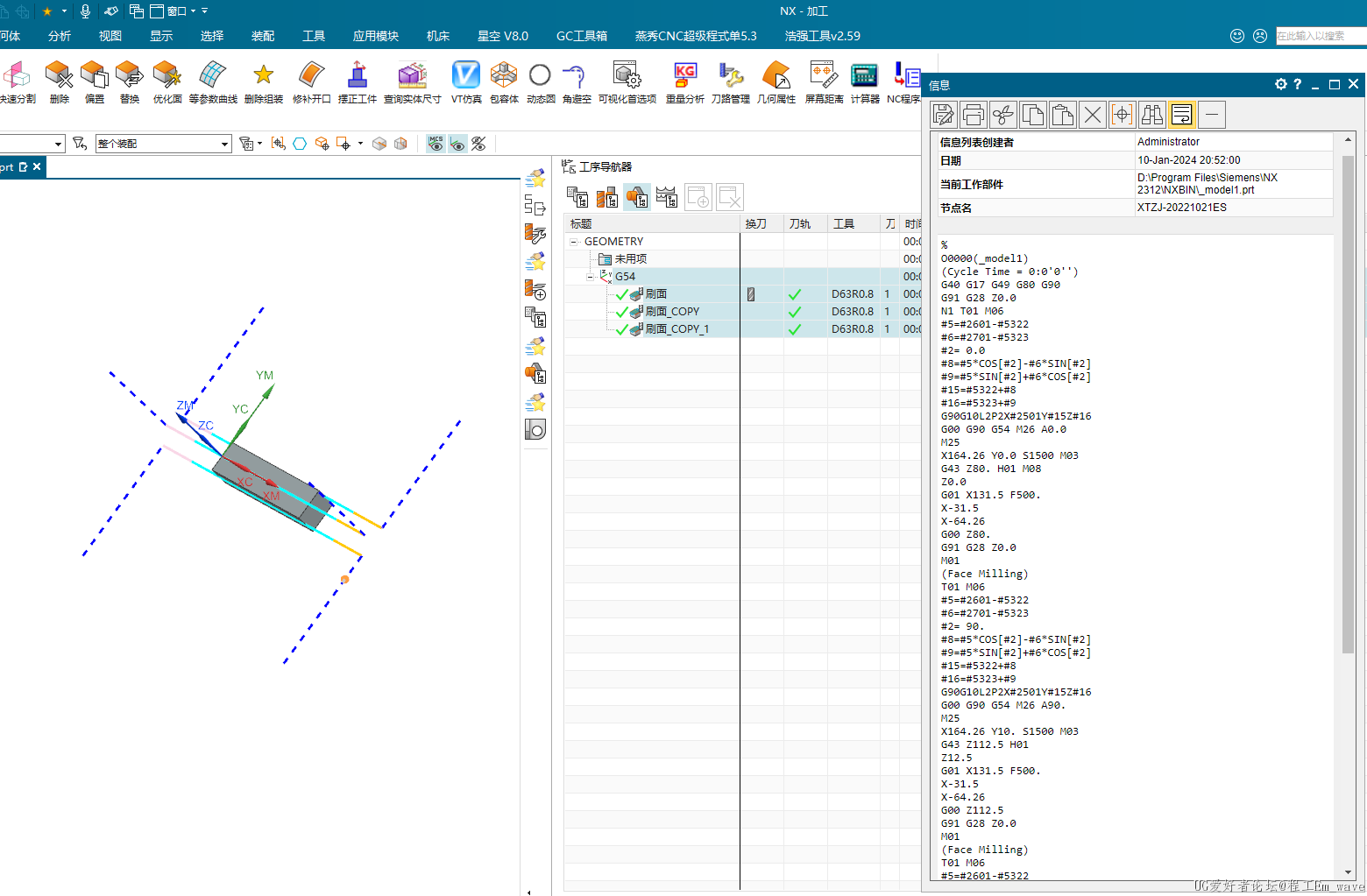Open the 替换 replace face tool
1367x896 pixels.
point(130,81)
